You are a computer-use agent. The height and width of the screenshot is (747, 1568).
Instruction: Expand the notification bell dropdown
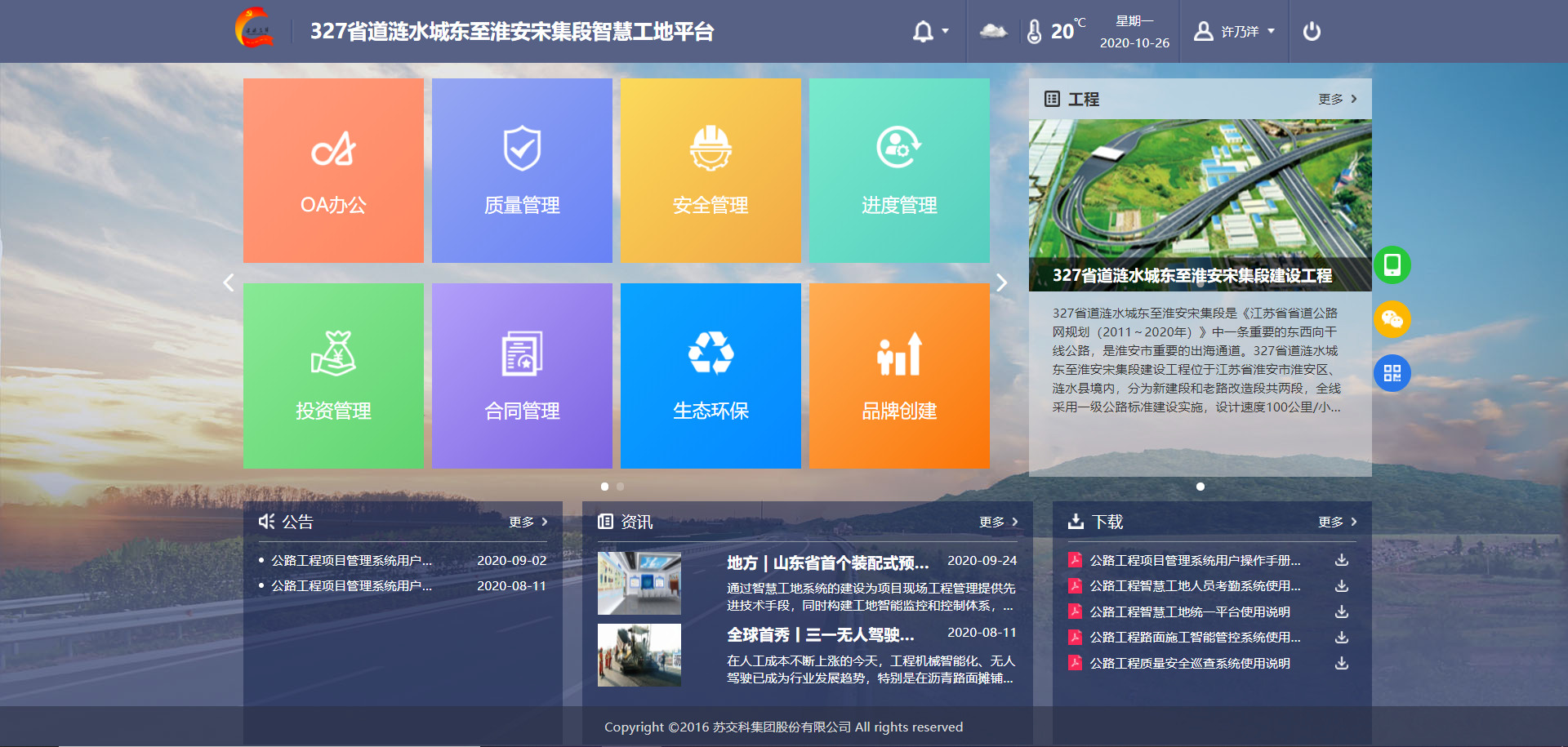click(930, 32)
